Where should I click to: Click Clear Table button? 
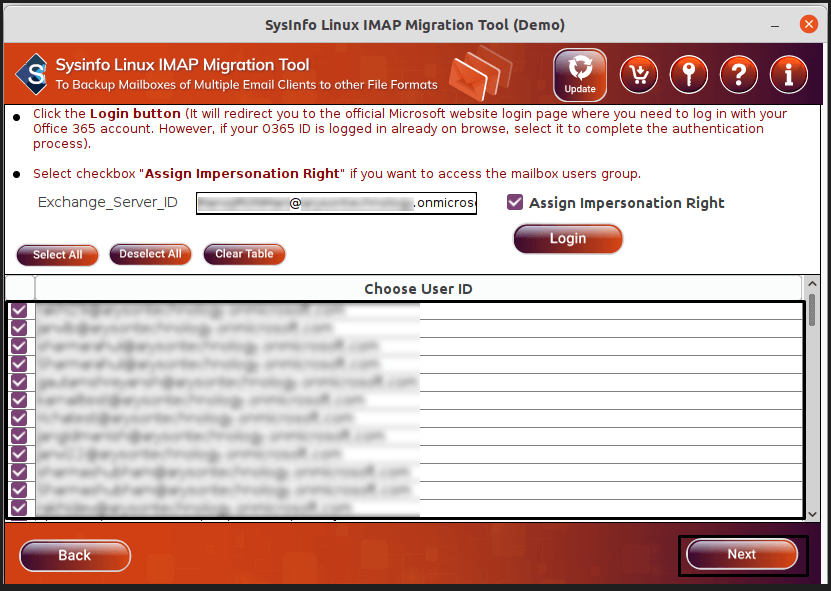click(x=244, y=254)
